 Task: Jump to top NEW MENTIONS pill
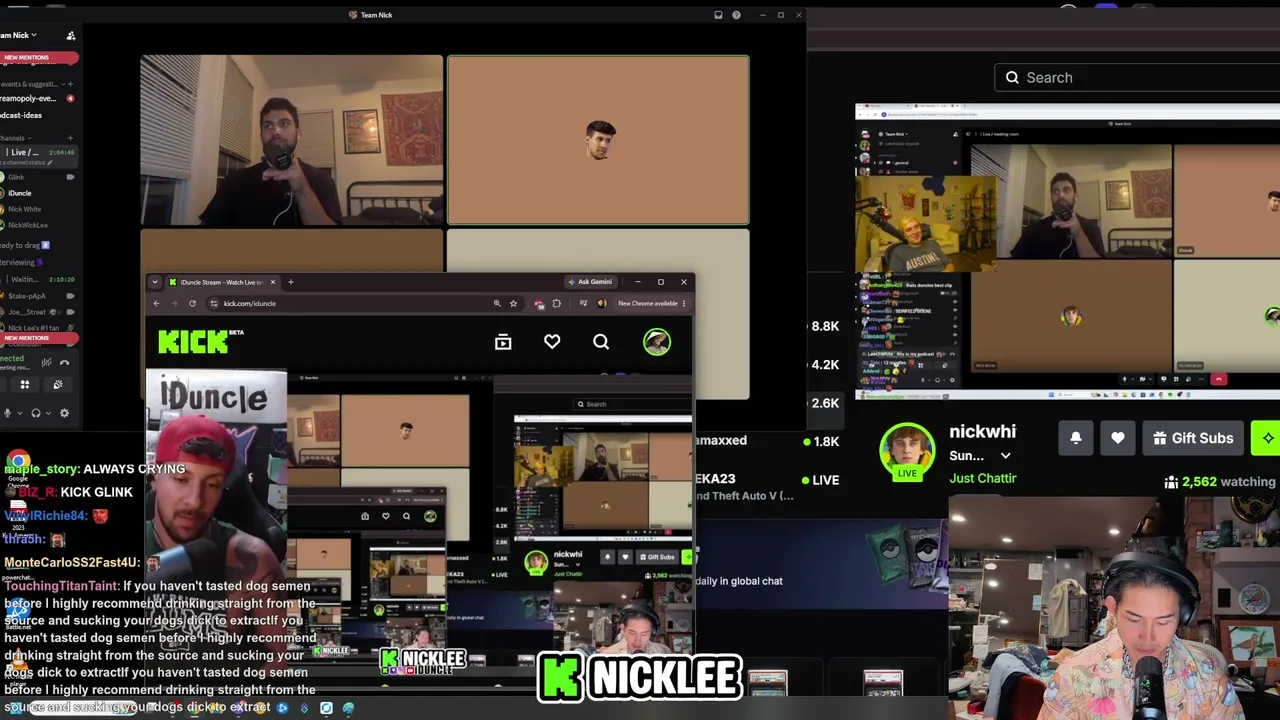(39, 57)
